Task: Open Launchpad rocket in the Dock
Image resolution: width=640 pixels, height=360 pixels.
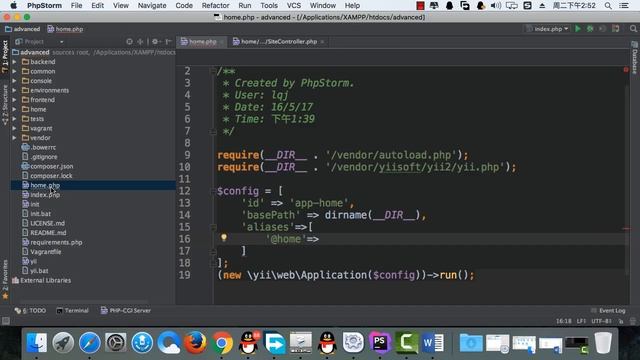Action: point(63,342)
